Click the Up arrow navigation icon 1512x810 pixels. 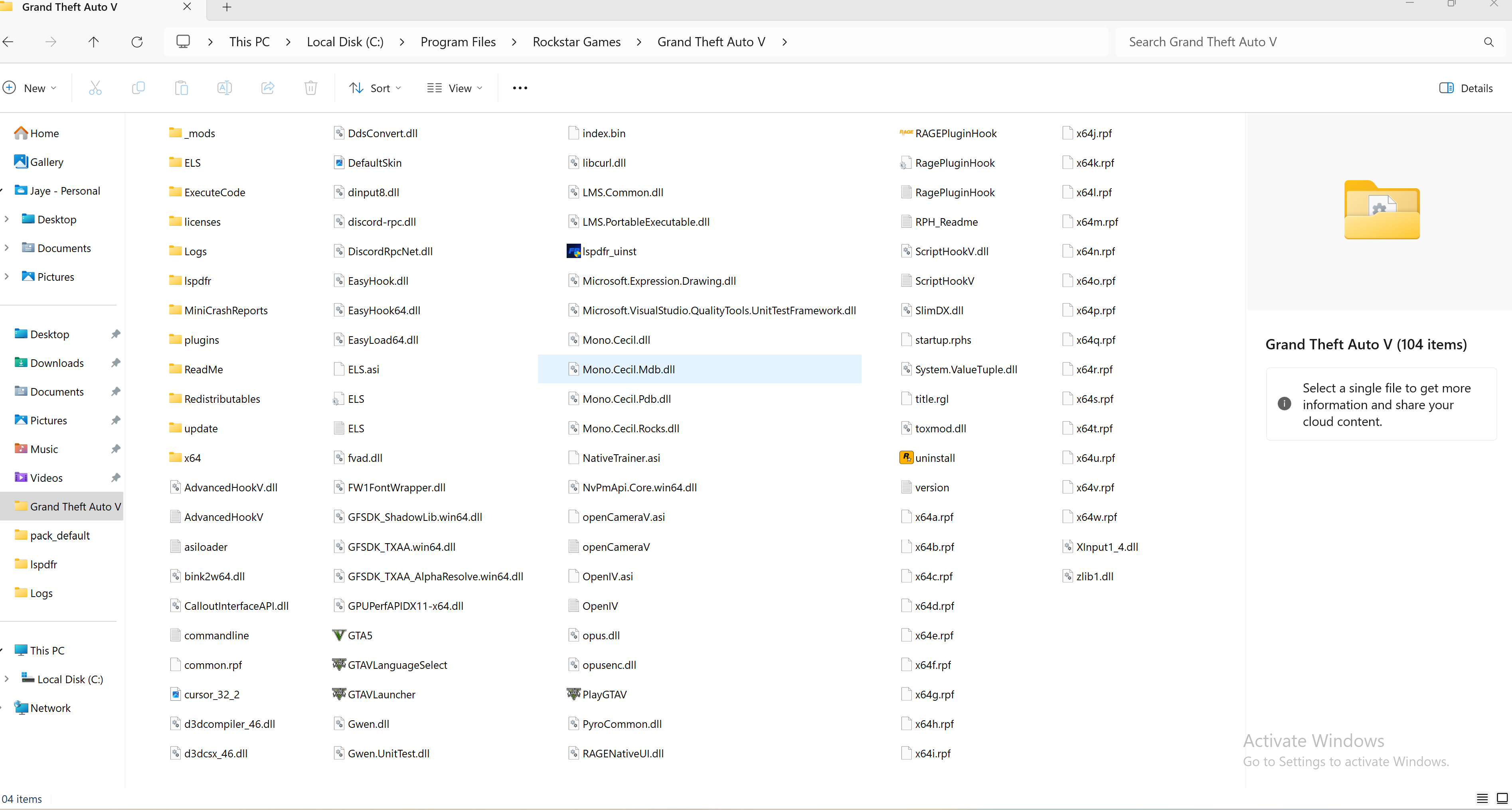tap(93, 41)
